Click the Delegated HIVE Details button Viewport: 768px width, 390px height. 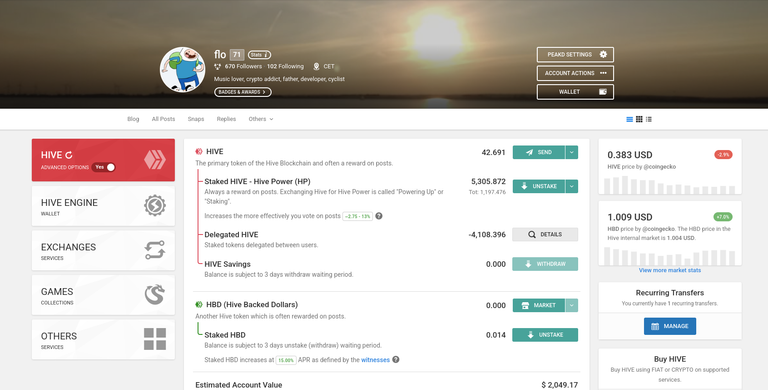[x=545, y=235]
